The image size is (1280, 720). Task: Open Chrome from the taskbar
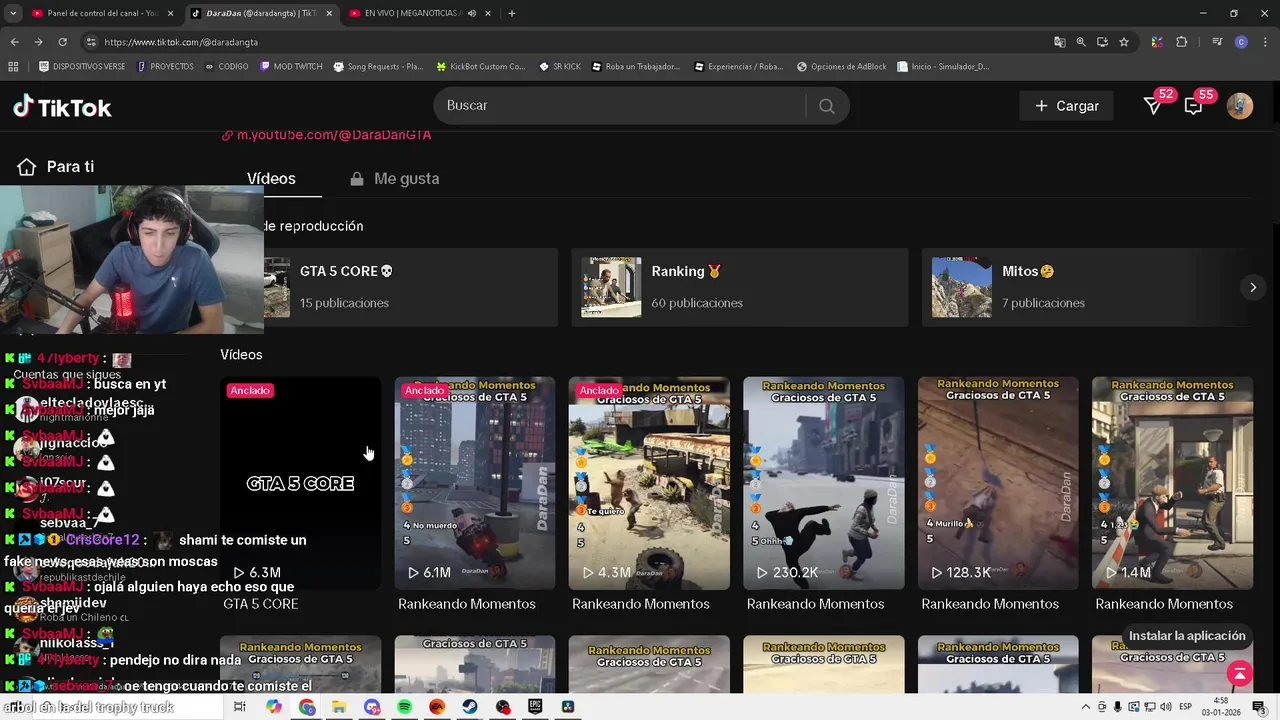pyautogui.click(x=307, y=707)
